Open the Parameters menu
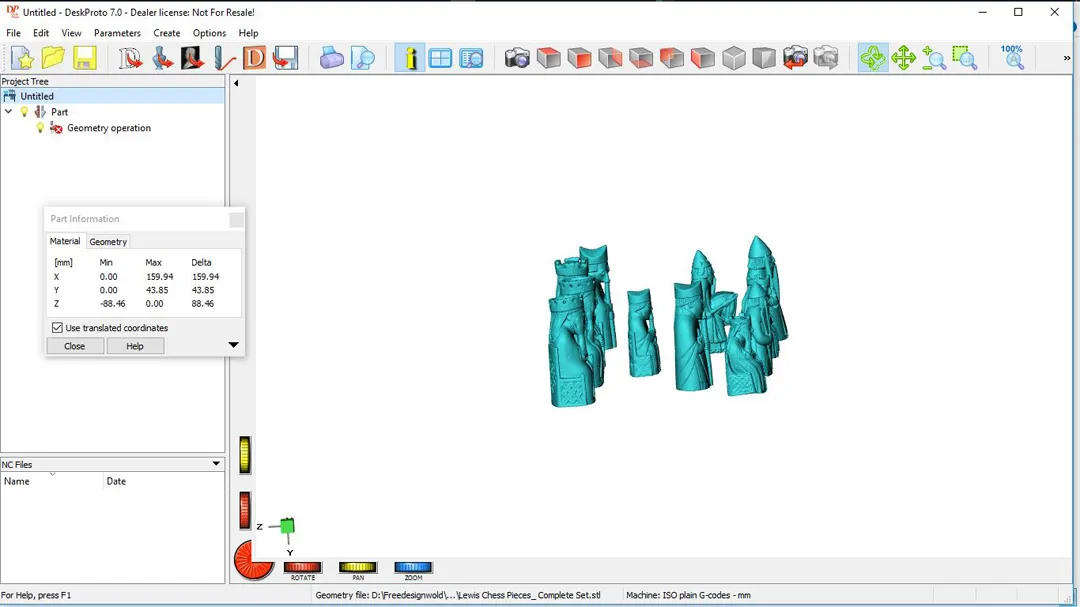This screenshot has height=607, width=1080. (x=117, y=33)
